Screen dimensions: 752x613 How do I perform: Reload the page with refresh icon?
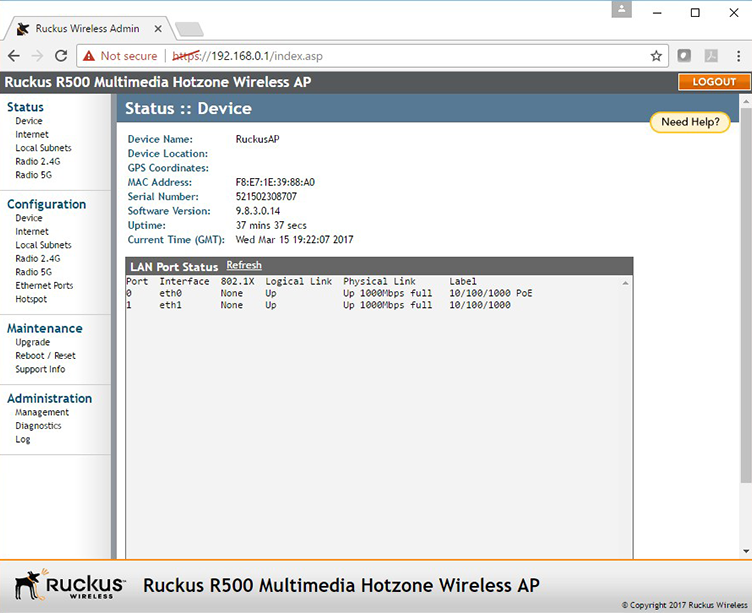point(61,56)
